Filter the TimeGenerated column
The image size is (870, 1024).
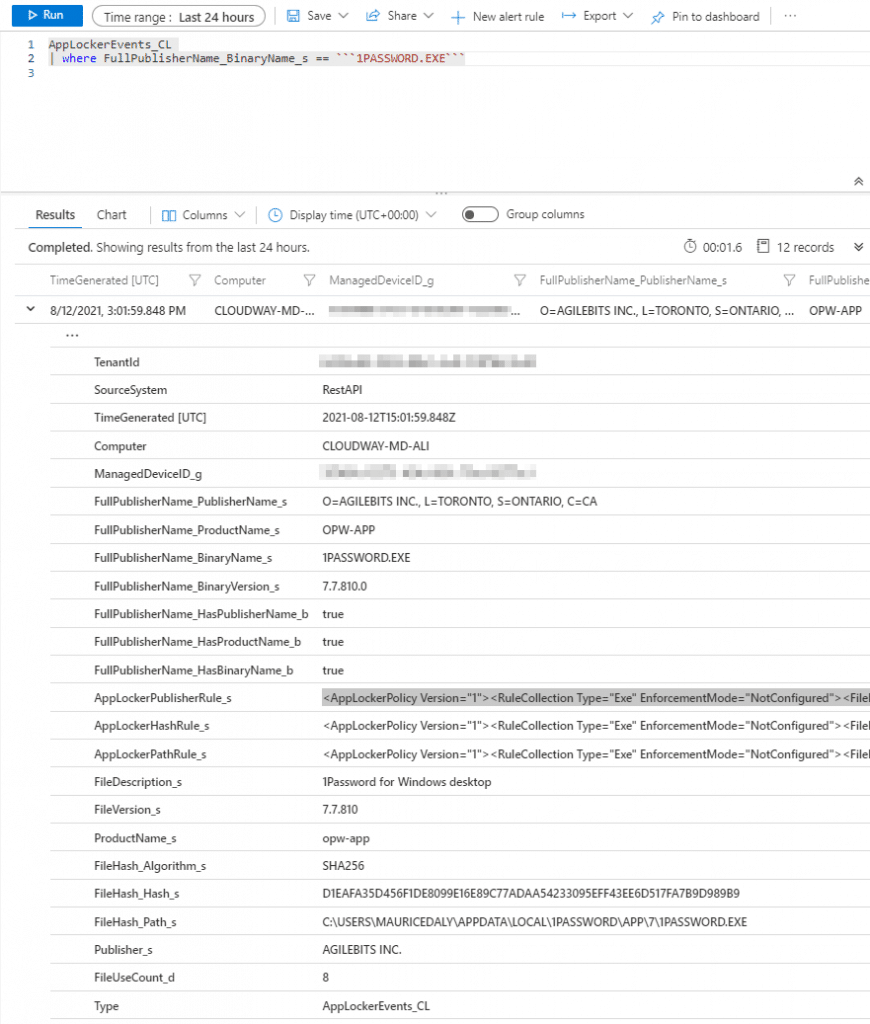click(x=195, y=280)
